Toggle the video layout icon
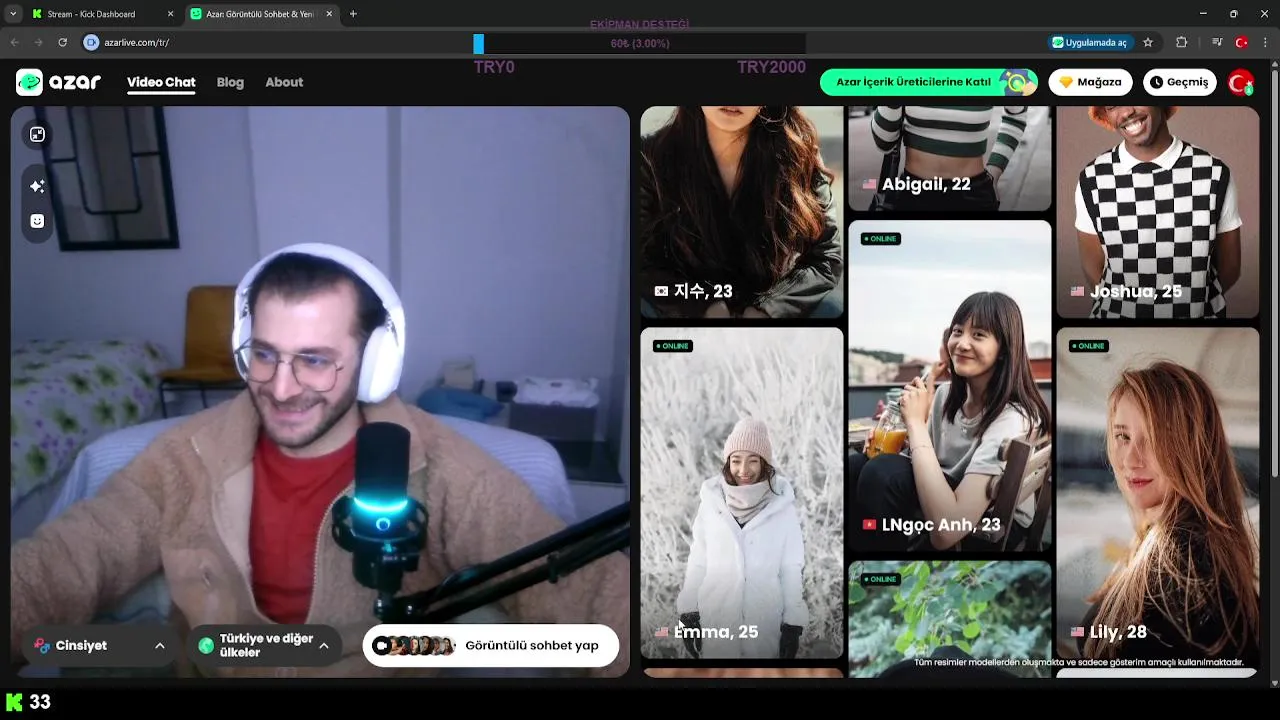 37,134
